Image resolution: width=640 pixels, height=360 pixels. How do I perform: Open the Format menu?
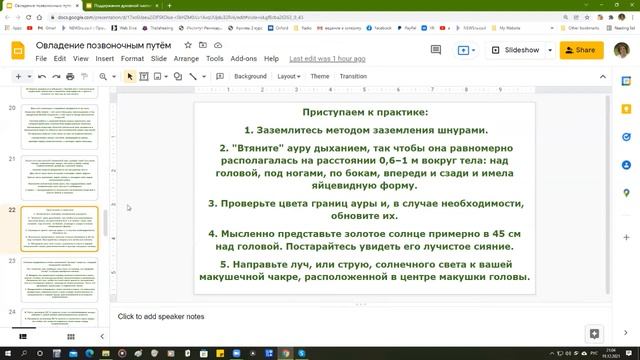132,59
